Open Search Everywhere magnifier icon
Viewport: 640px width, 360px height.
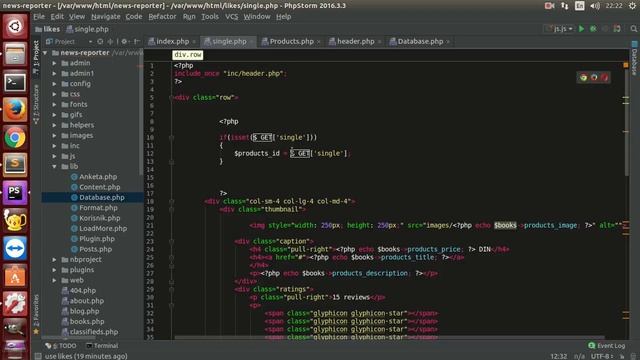(633, 29)
